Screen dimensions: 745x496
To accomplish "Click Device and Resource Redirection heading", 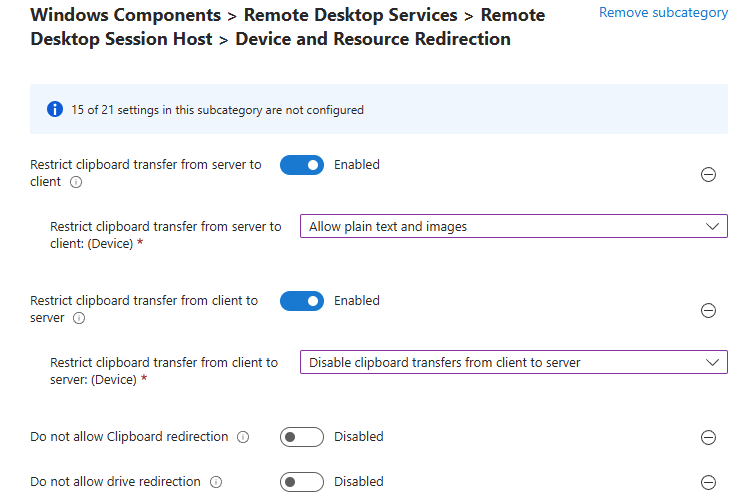I will pos(372,40).
